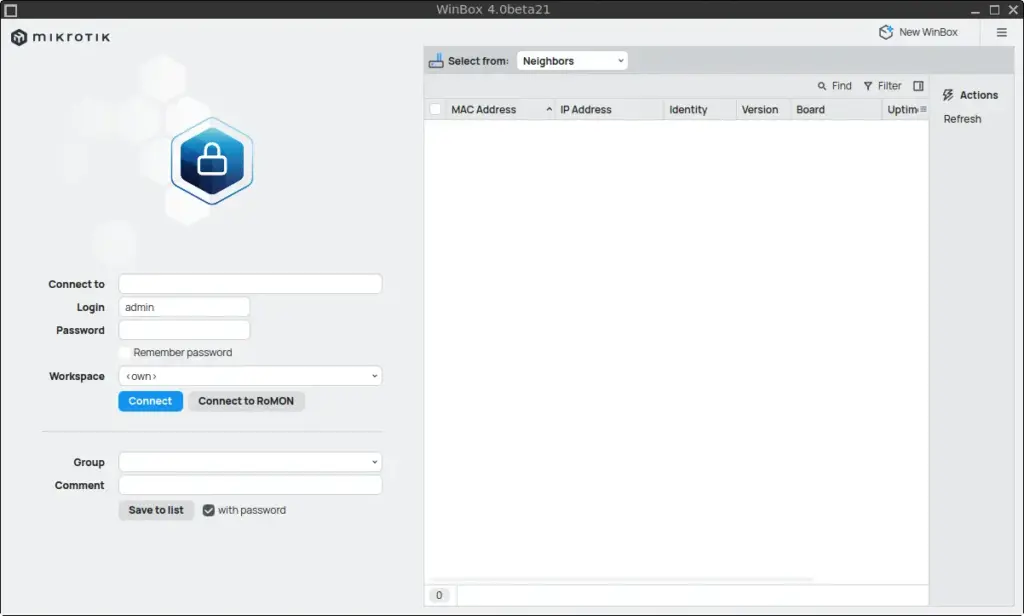Click the Connect to RoMON button
The width and height of the screenshot is (1024, 616).
click(x=246, y=401)
